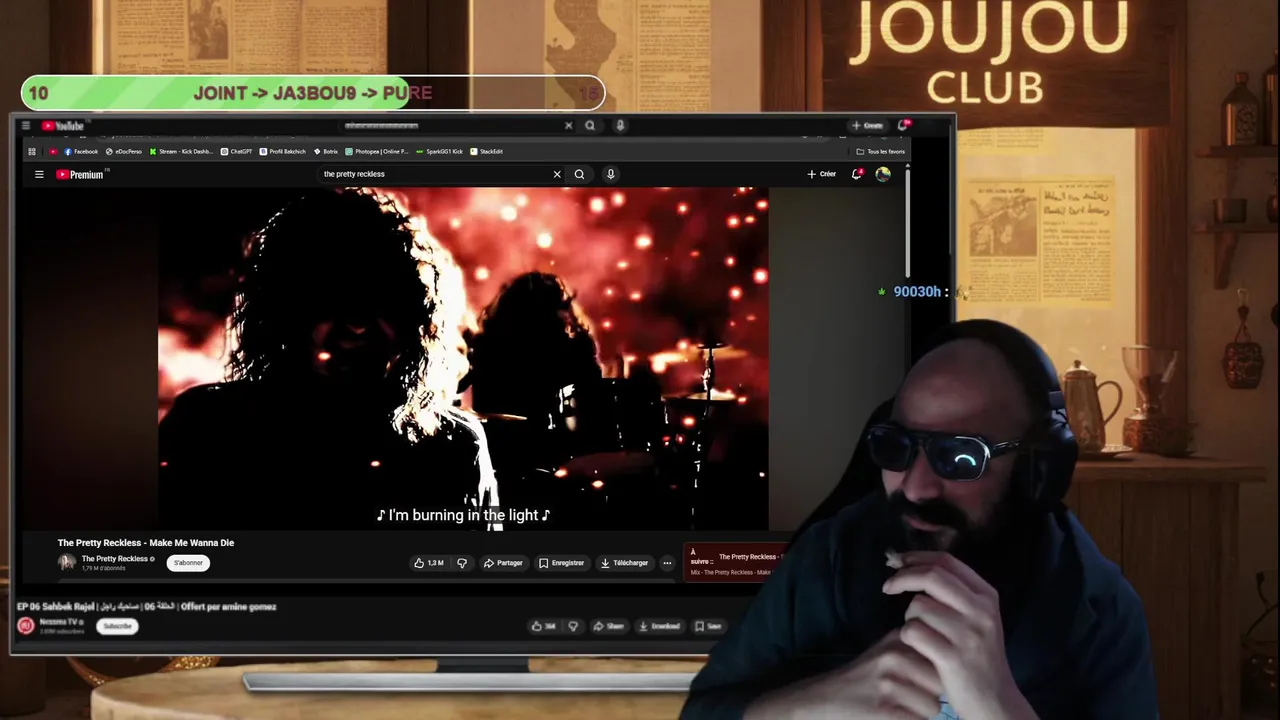Open the StackEdit bookmark

(x=487, y=152)
